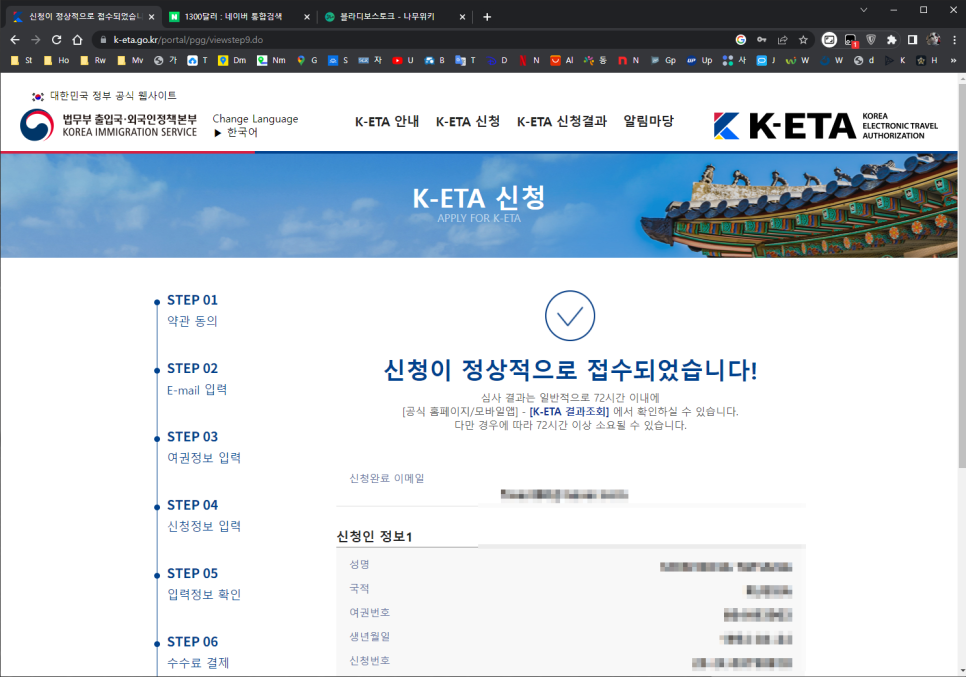Screen dimensions: 966x677
Task: Click the Google icon in address bar
Action: tap(741, 39)
